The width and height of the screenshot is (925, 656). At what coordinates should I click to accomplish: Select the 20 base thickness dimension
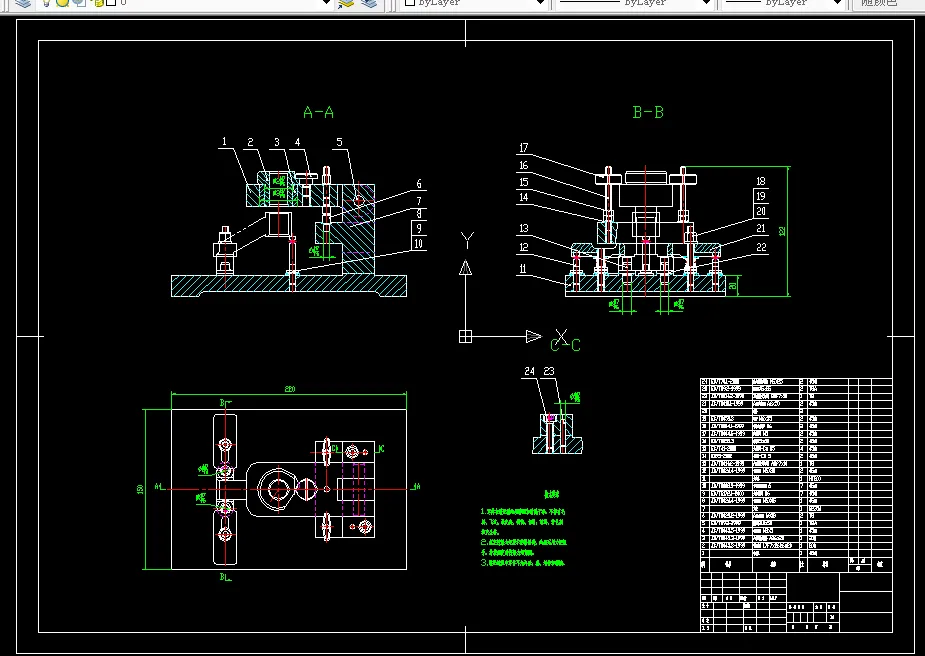(733, 286)
